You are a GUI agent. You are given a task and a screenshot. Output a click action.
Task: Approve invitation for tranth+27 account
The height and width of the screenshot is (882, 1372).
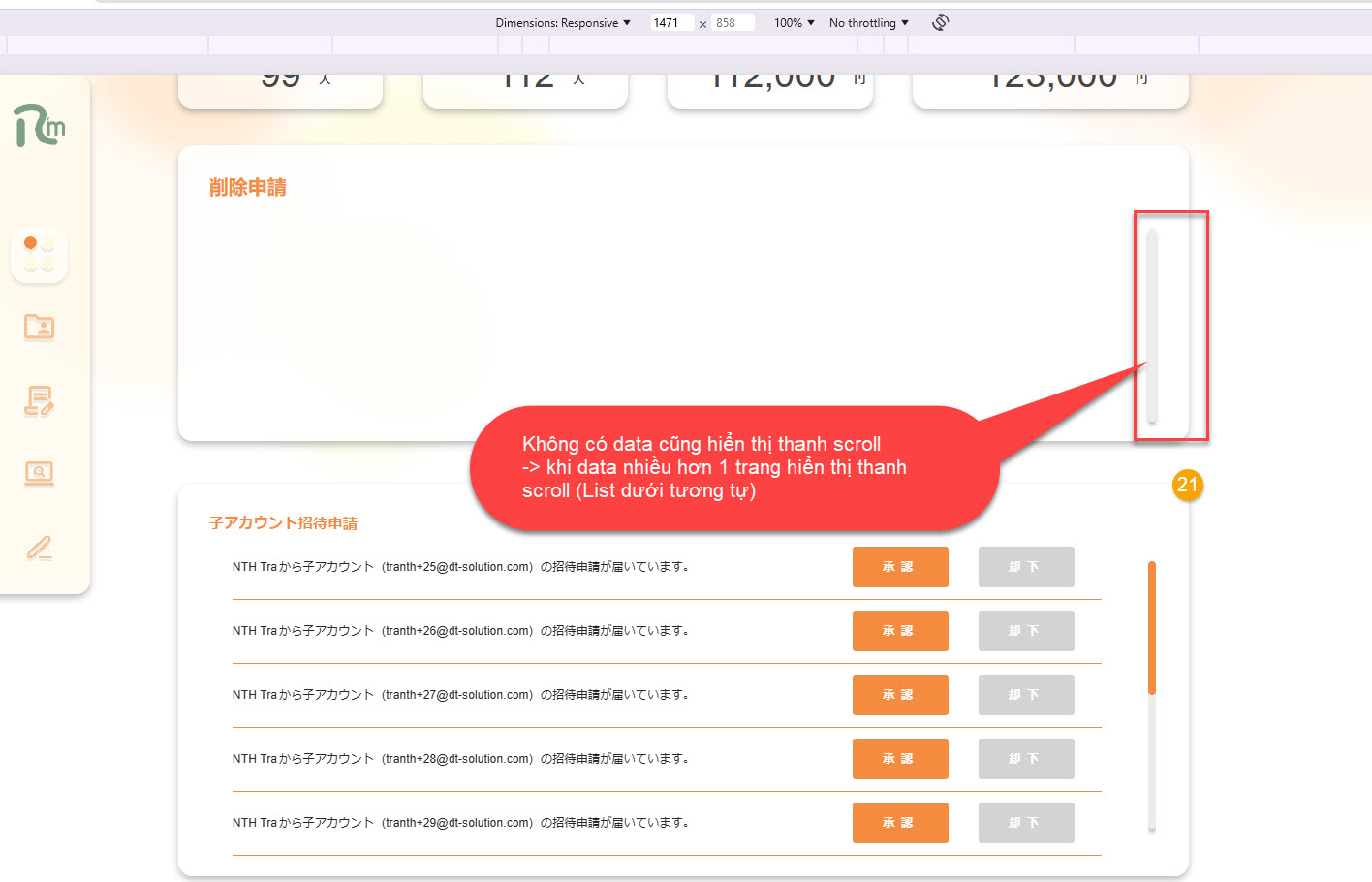coord(899,695)
